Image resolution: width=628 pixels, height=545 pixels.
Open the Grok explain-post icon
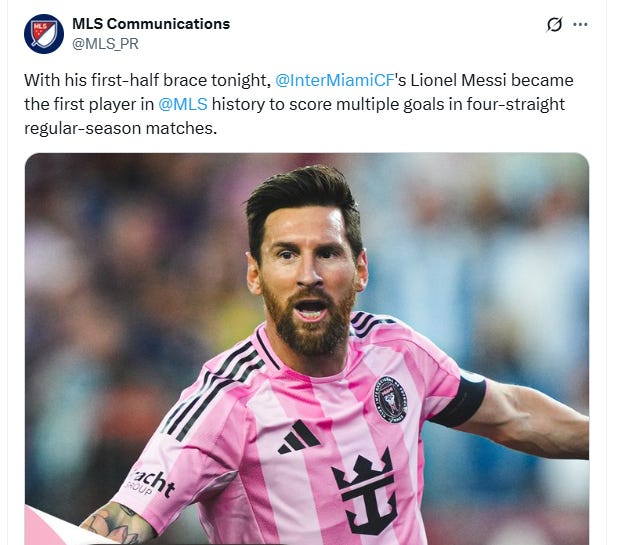(x=554, y=24)
